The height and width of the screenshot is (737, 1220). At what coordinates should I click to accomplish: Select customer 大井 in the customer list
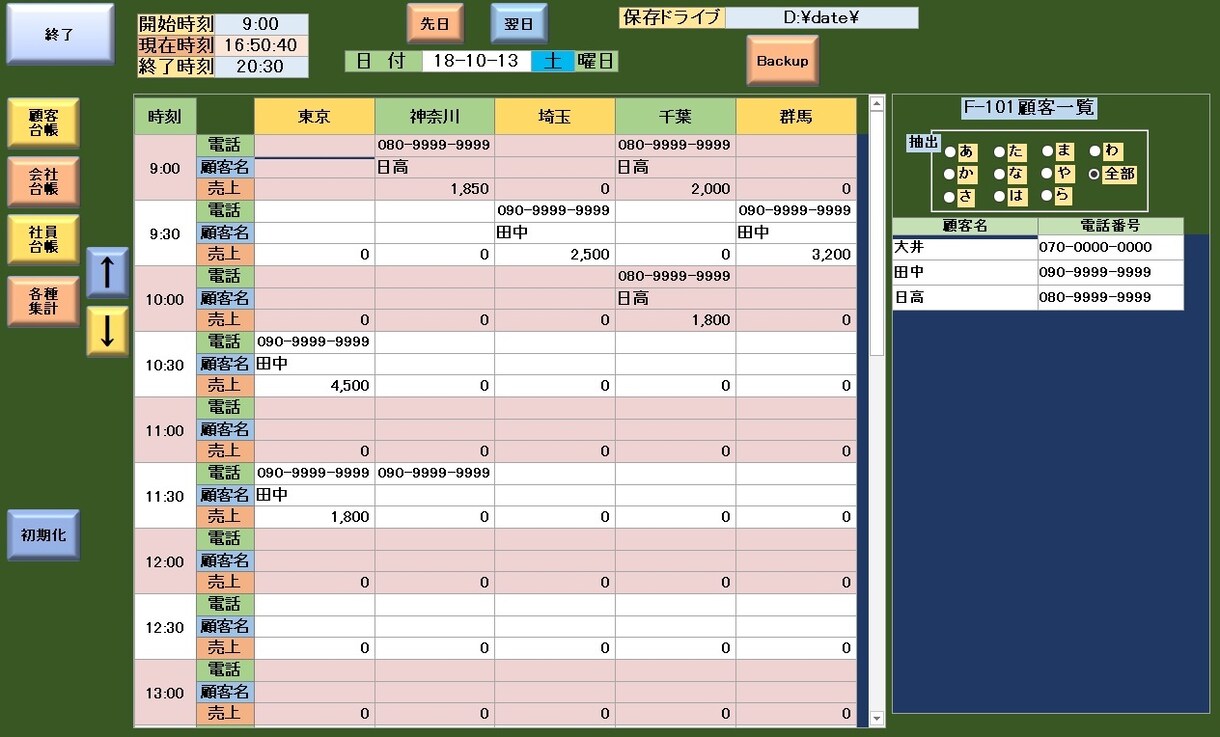tap(965, 247)
